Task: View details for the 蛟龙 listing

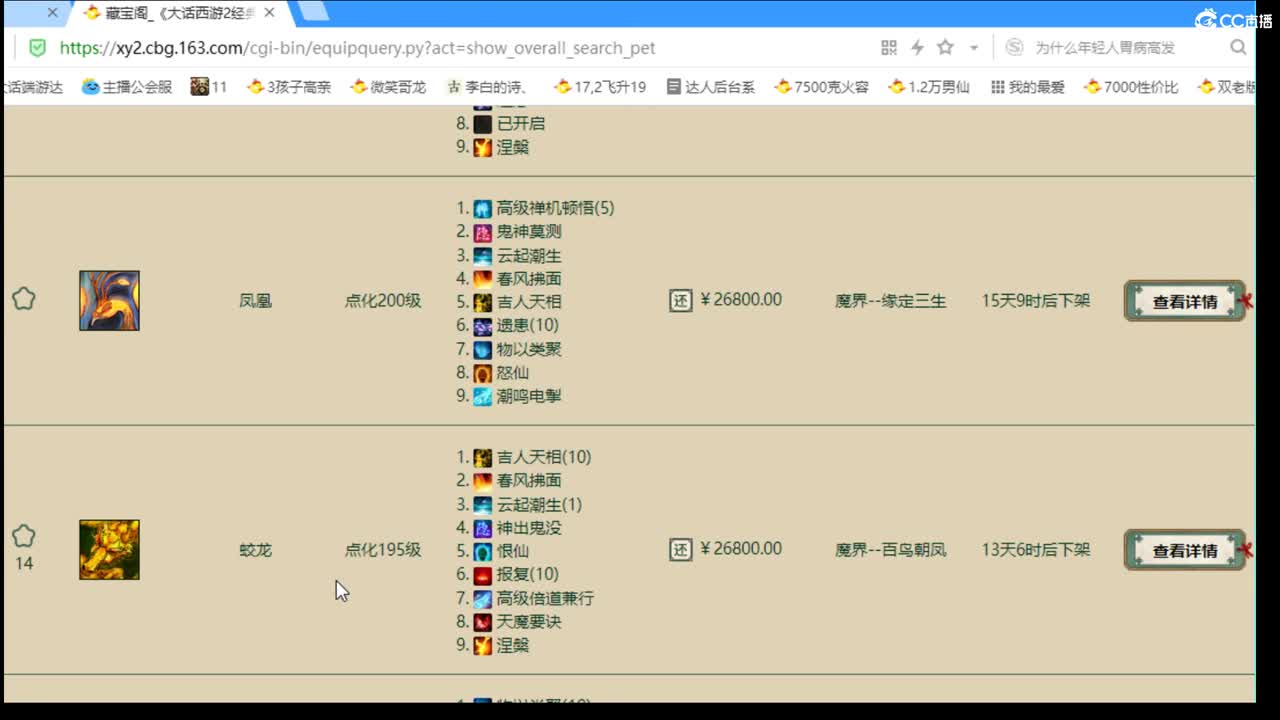Action: click(x=1185, y=550)
